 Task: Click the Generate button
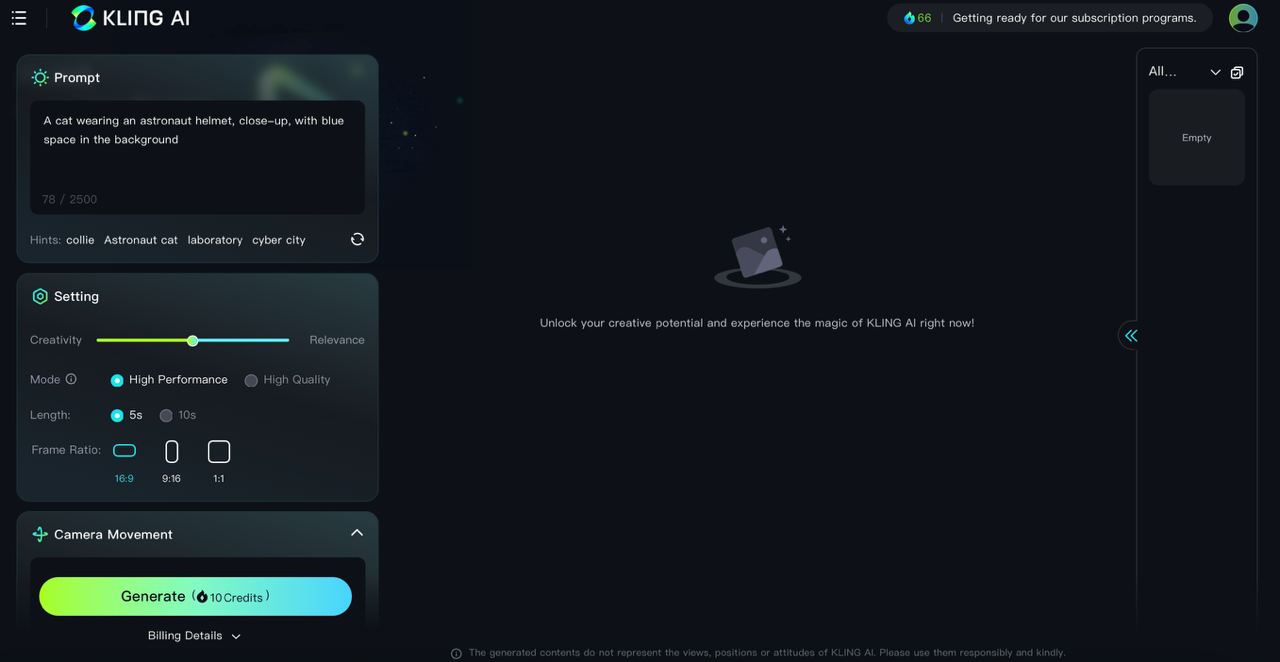tap(195, 596)
